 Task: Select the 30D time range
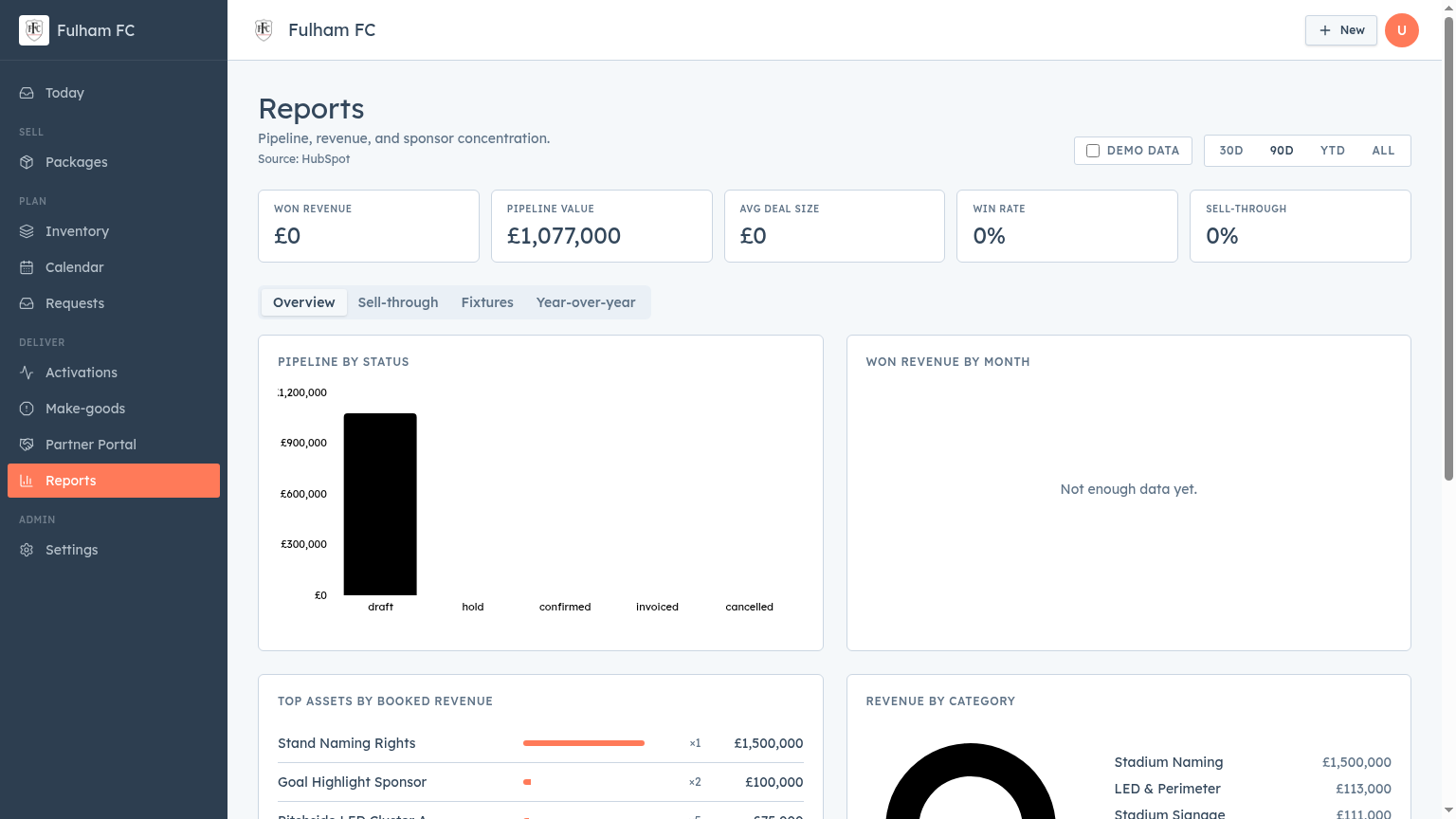click(1231, 151)
